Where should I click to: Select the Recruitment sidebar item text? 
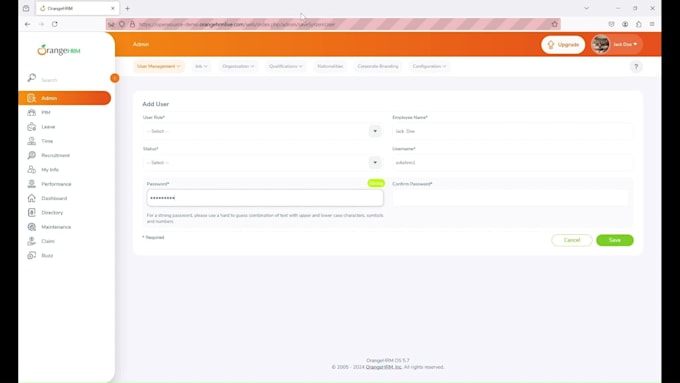tap(56, 155)
